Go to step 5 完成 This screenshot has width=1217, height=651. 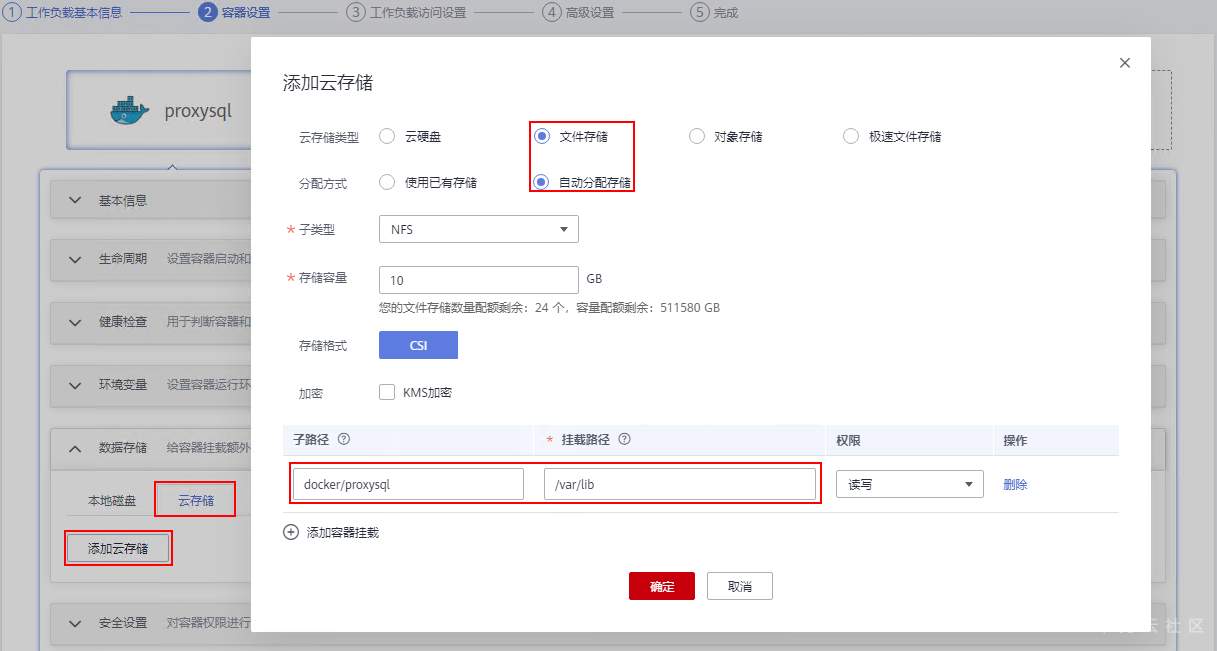click(714, 13)
